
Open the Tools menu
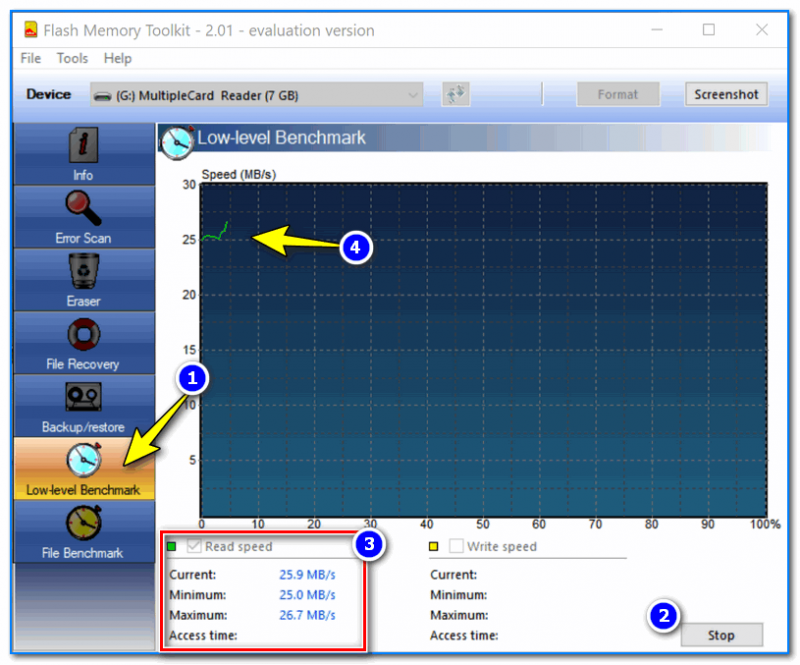[72, 58]
